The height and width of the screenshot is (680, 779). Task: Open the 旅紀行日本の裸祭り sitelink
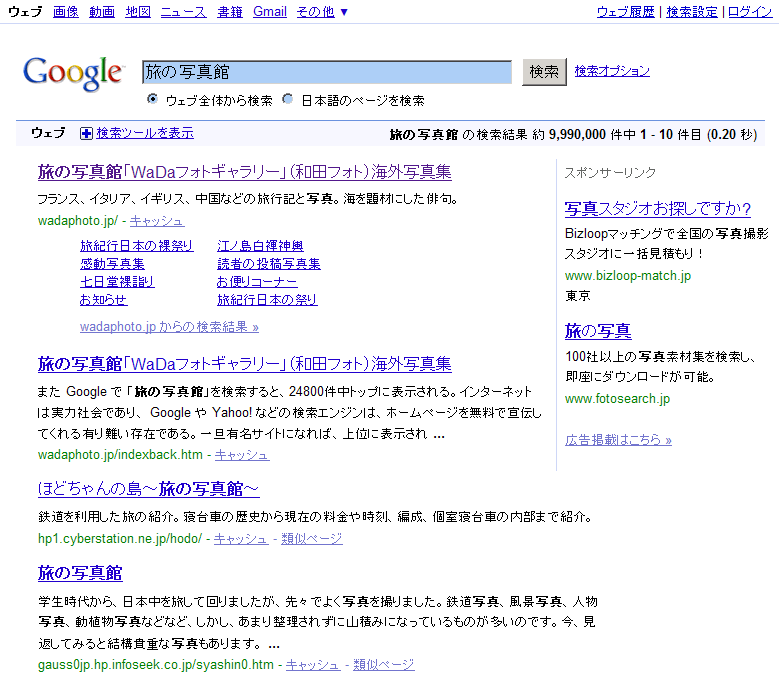pos(137,246)
